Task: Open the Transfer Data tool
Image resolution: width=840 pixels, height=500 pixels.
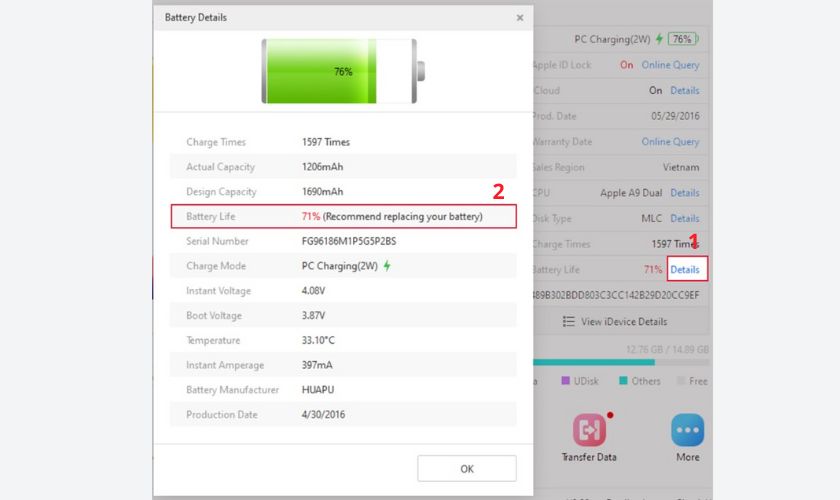Action: (x=589, y=430)
